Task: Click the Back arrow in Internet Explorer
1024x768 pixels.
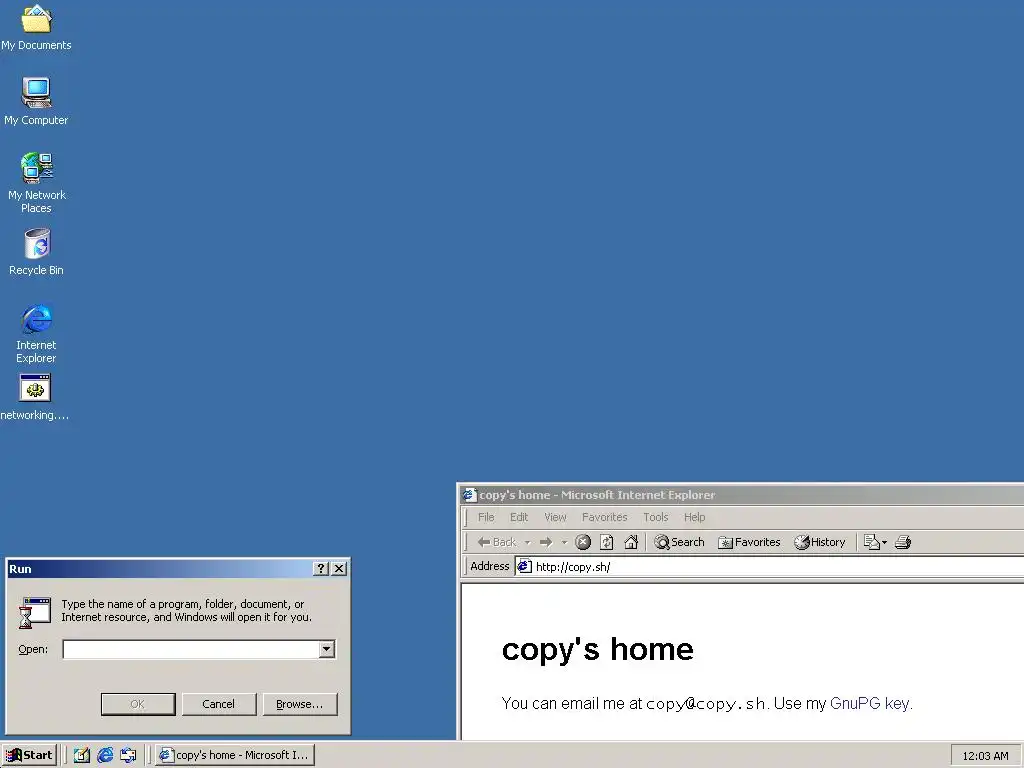Action: click(497, 542)
